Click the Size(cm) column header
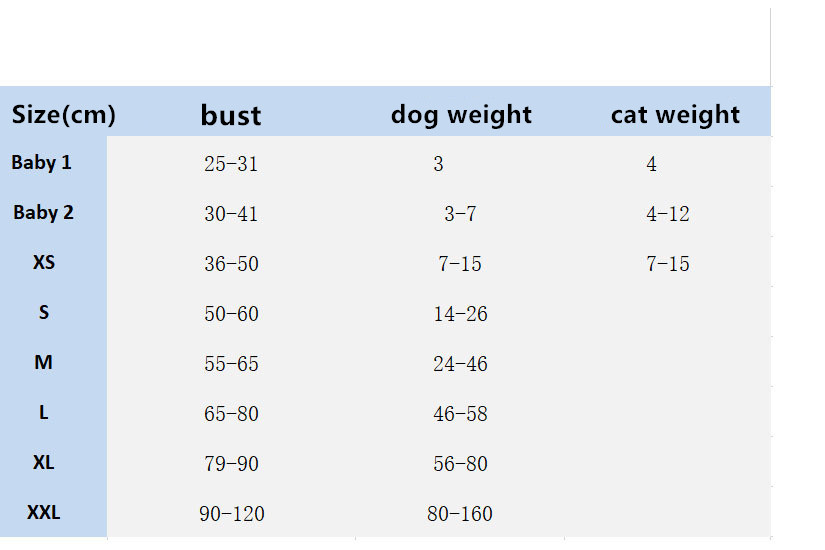Viewport: 825px width, 550px height. click(x=64, y=115)
